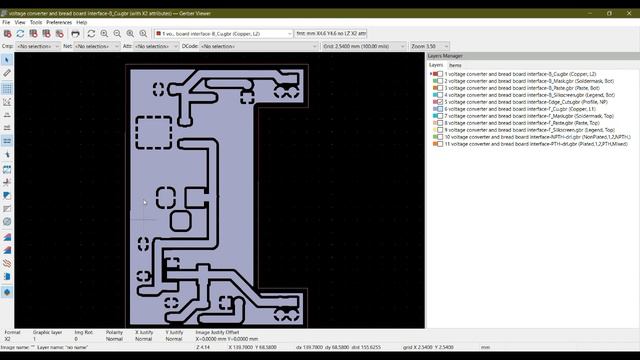Toggle high contrast display mode icon

click(x=7, y=263)
